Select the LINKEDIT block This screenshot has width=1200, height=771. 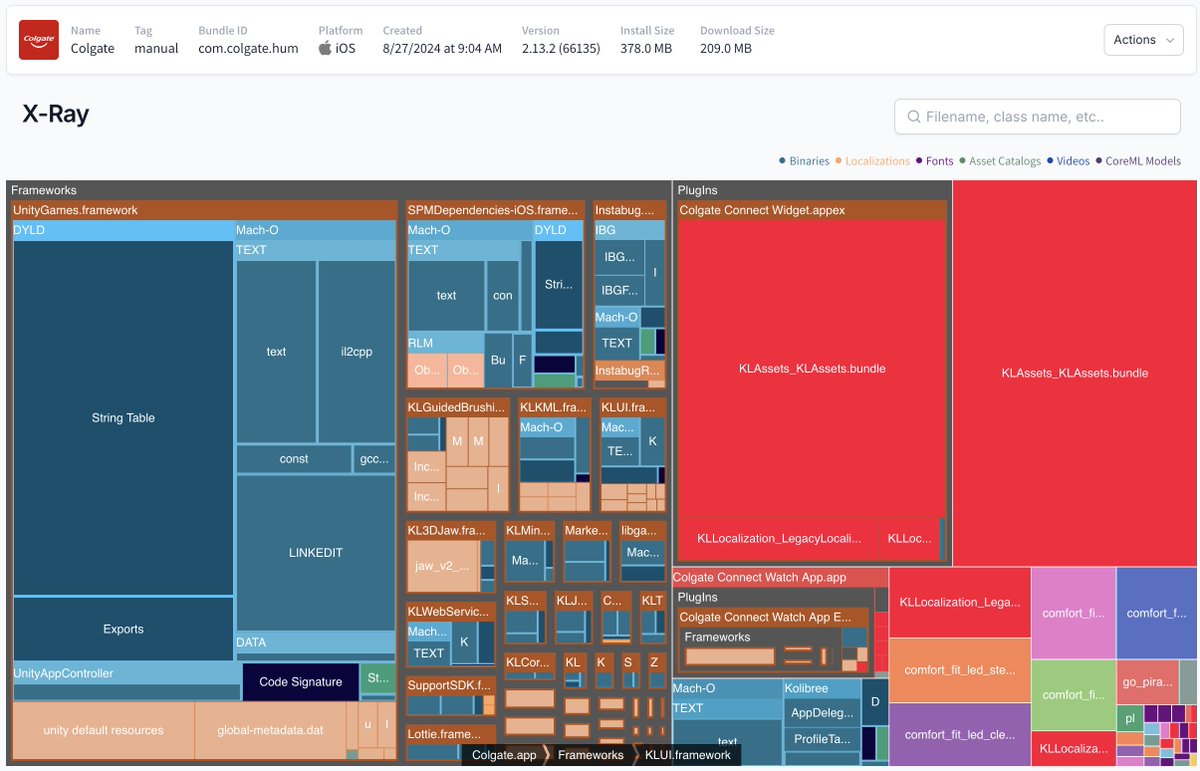[315, 553]
